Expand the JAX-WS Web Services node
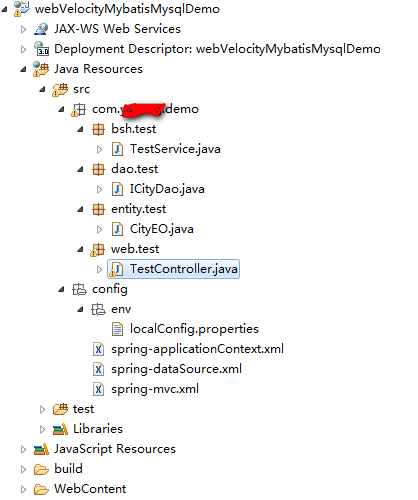Image resolution: width=418 pixels, height=500 pixels. tap(23, 29)
